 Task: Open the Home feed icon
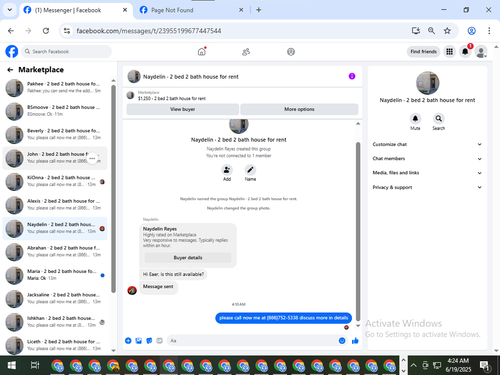(202, 52)
